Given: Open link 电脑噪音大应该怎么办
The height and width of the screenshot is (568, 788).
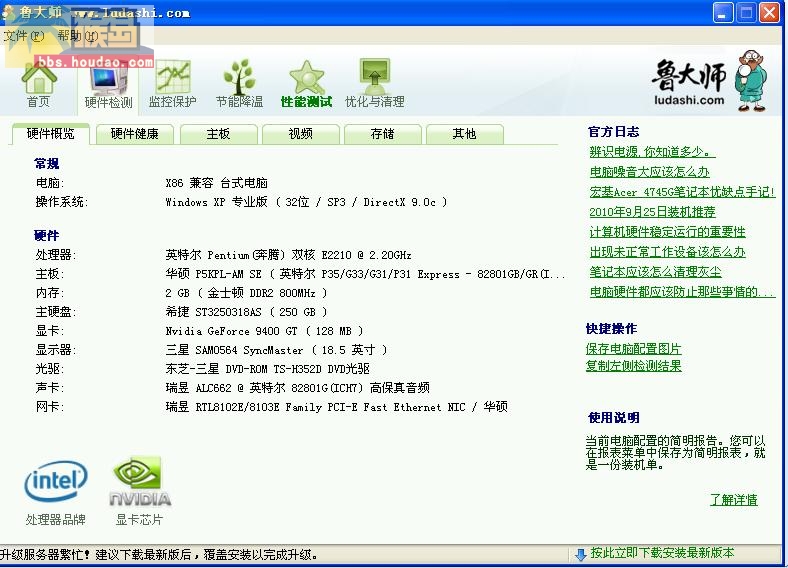Looking at the screenshot, I should 649,172.
